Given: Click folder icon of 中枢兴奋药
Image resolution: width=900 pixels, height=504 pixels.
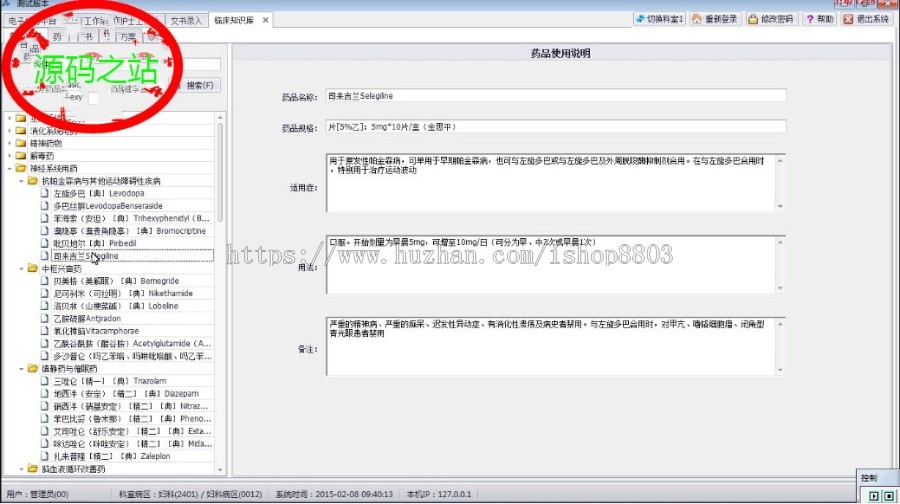Looking at the screenshot, I should coord(33,268).
